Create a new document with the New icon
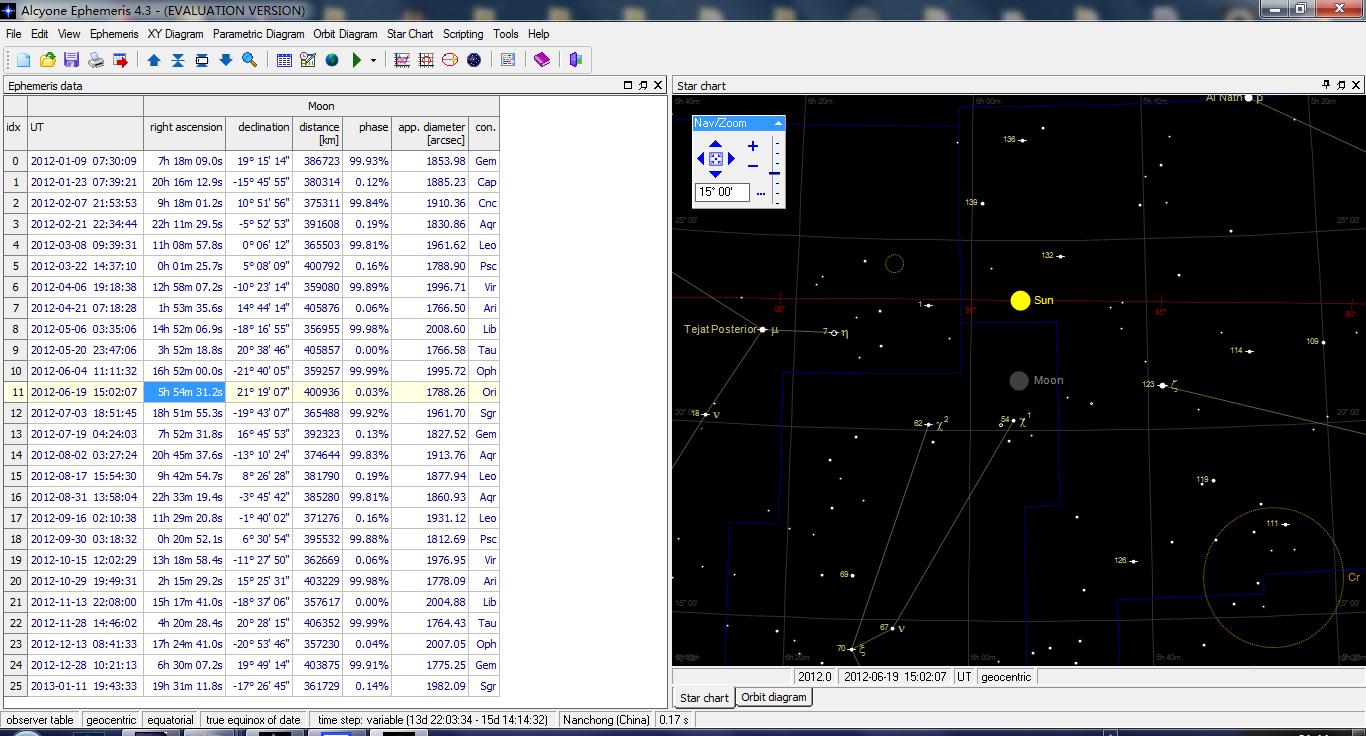This screenshot has height=736, width=1366. point(23,60)
